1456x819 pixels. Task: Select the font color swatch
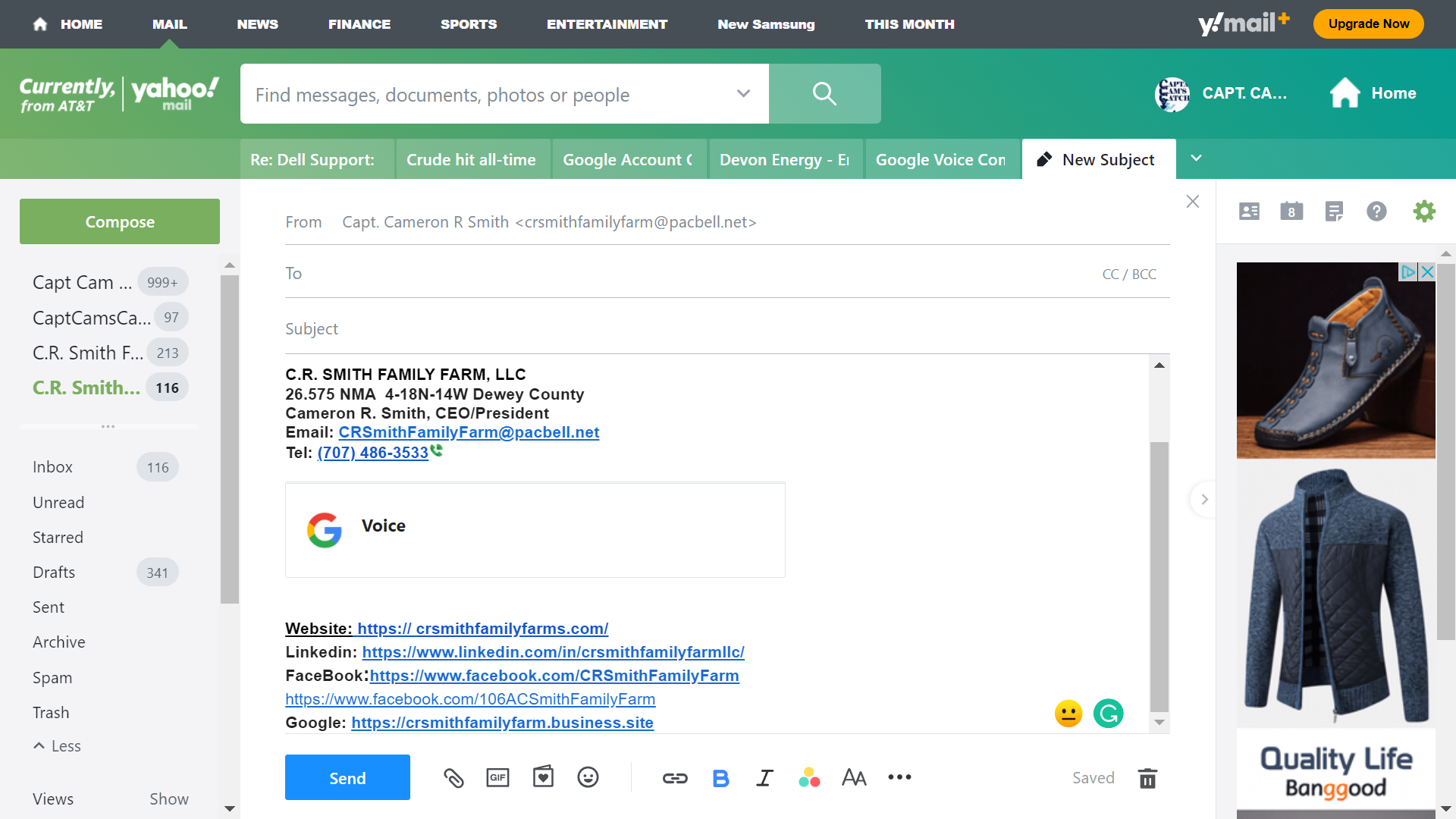809,777
